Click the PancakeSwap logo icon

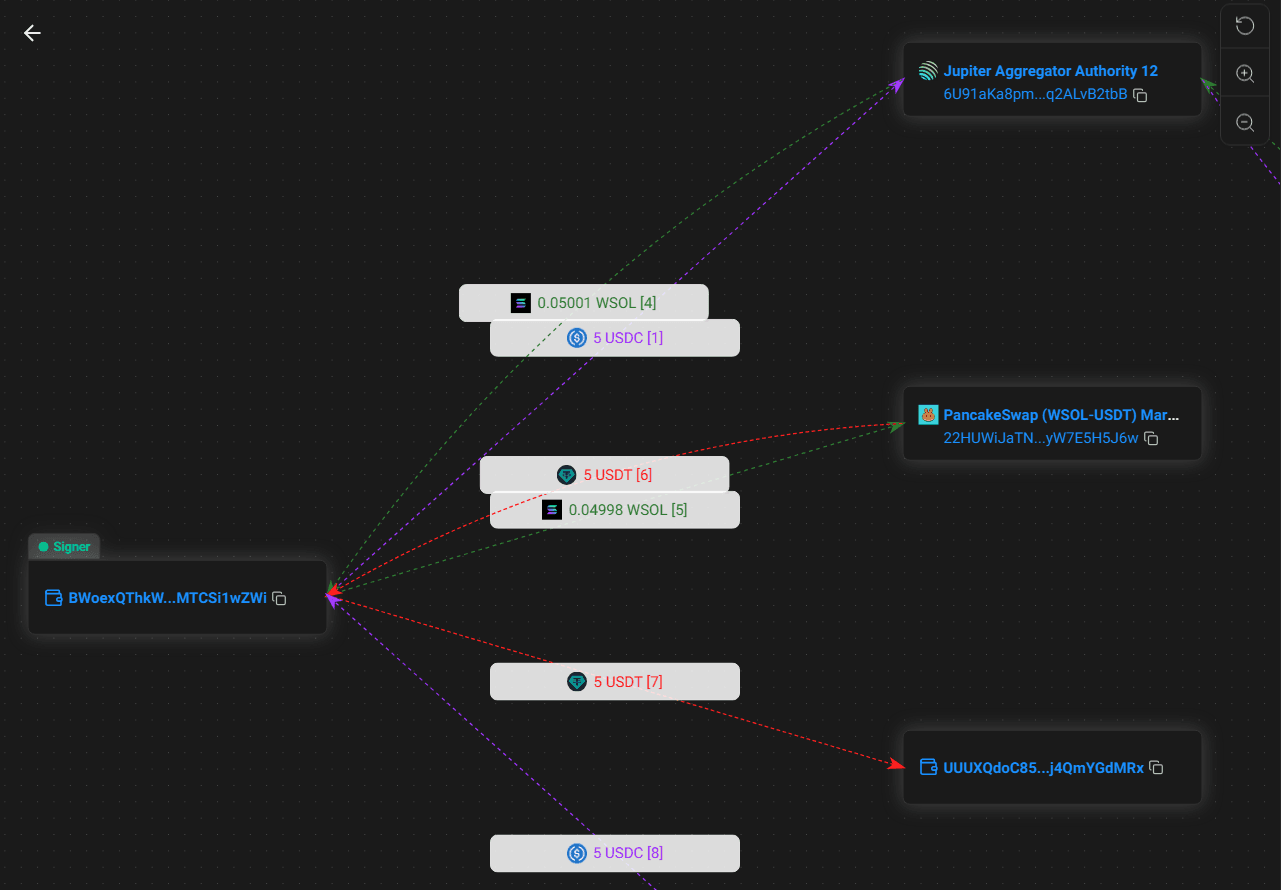[x=929, y=414]
